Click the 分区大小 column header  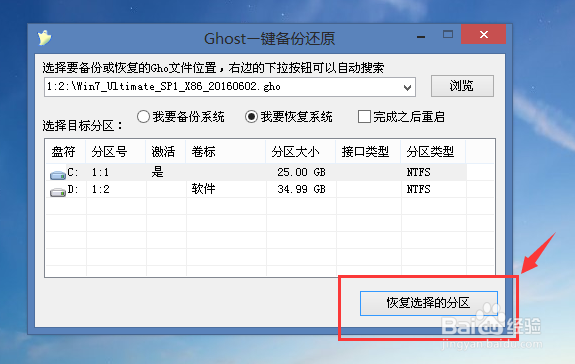[301, 152]
